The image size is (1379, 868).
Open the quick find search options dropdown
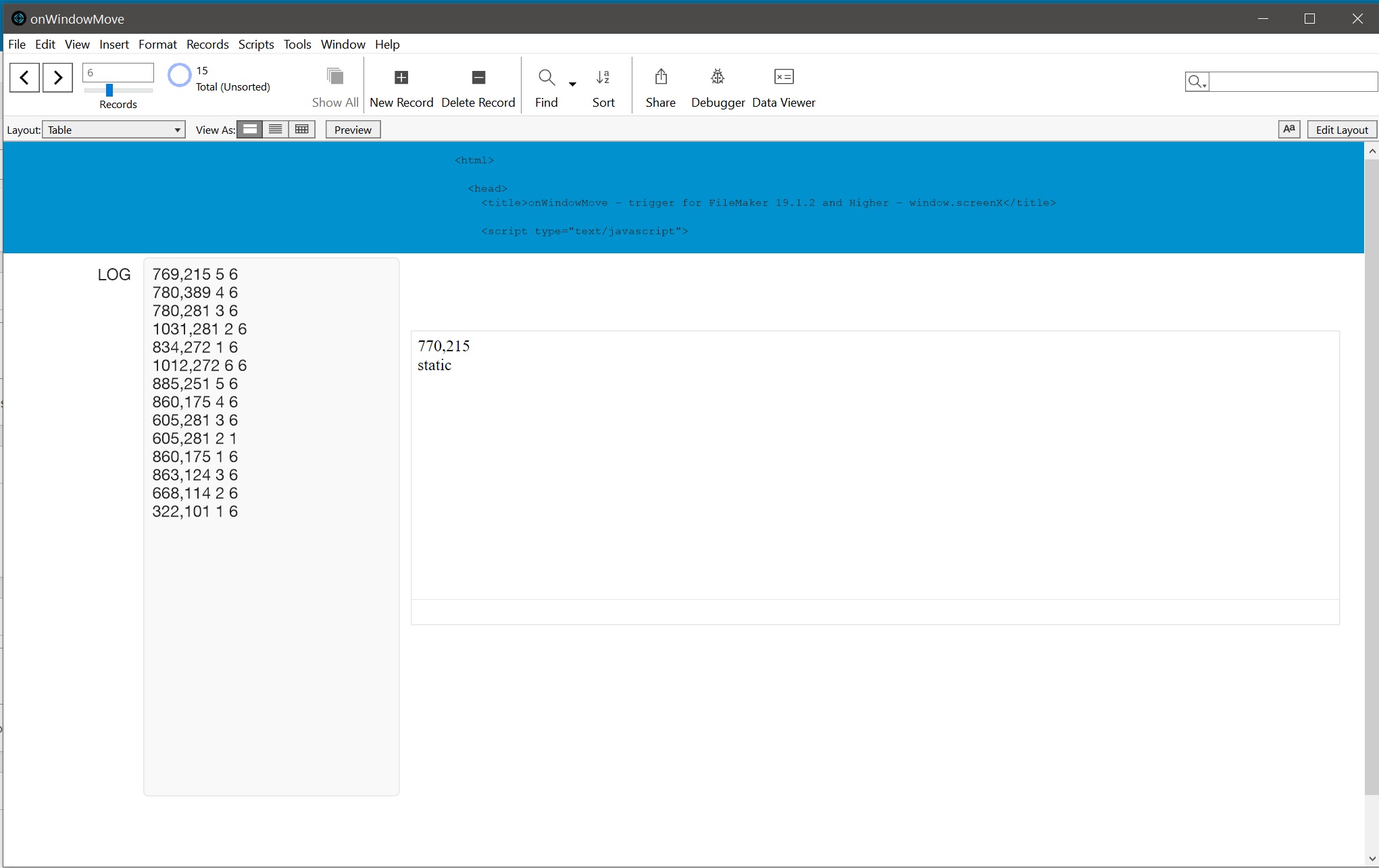coord(1197,82)
